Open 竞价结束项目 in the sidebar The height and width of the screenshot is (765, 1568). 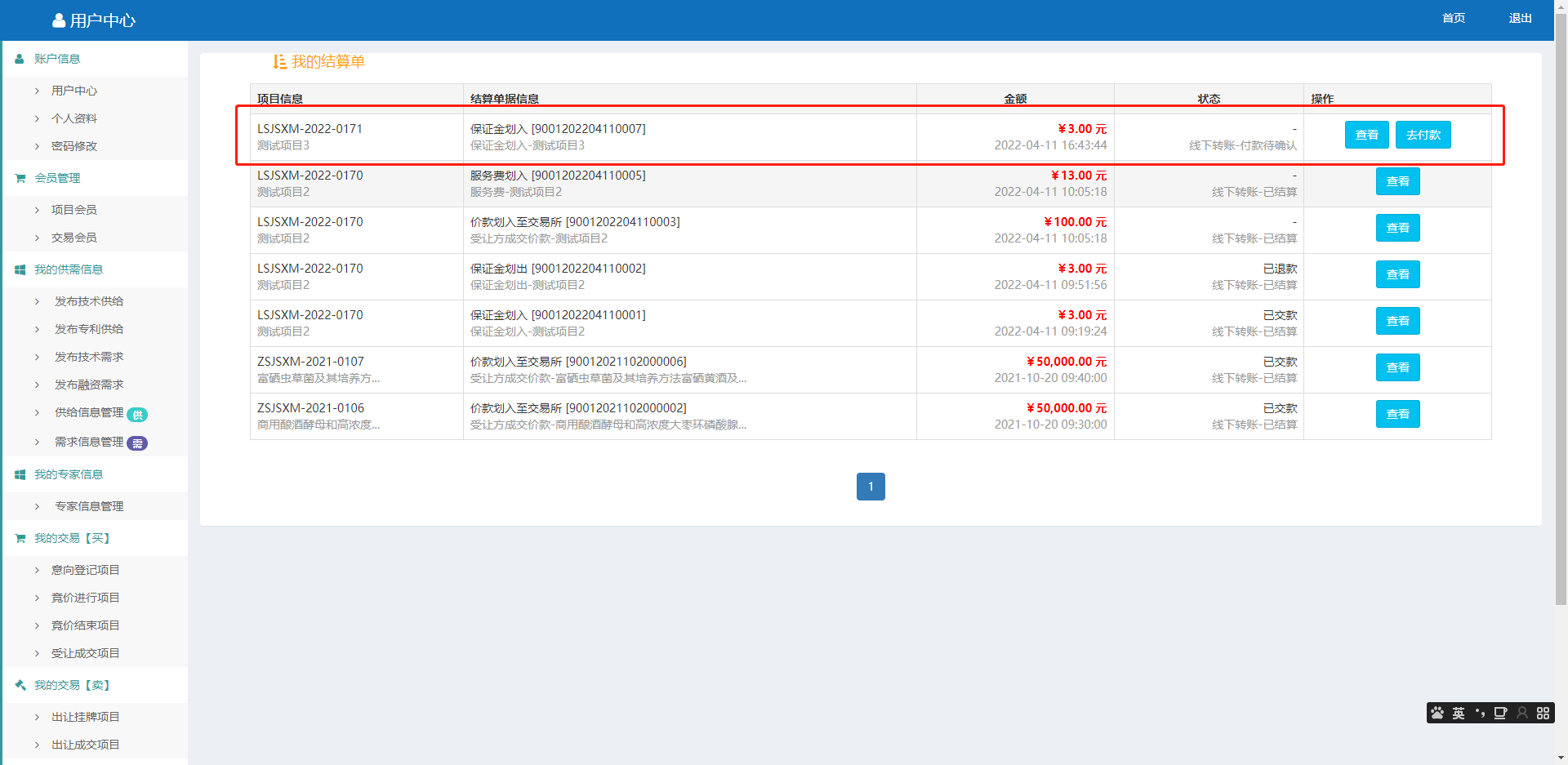(x=85, y=625)
